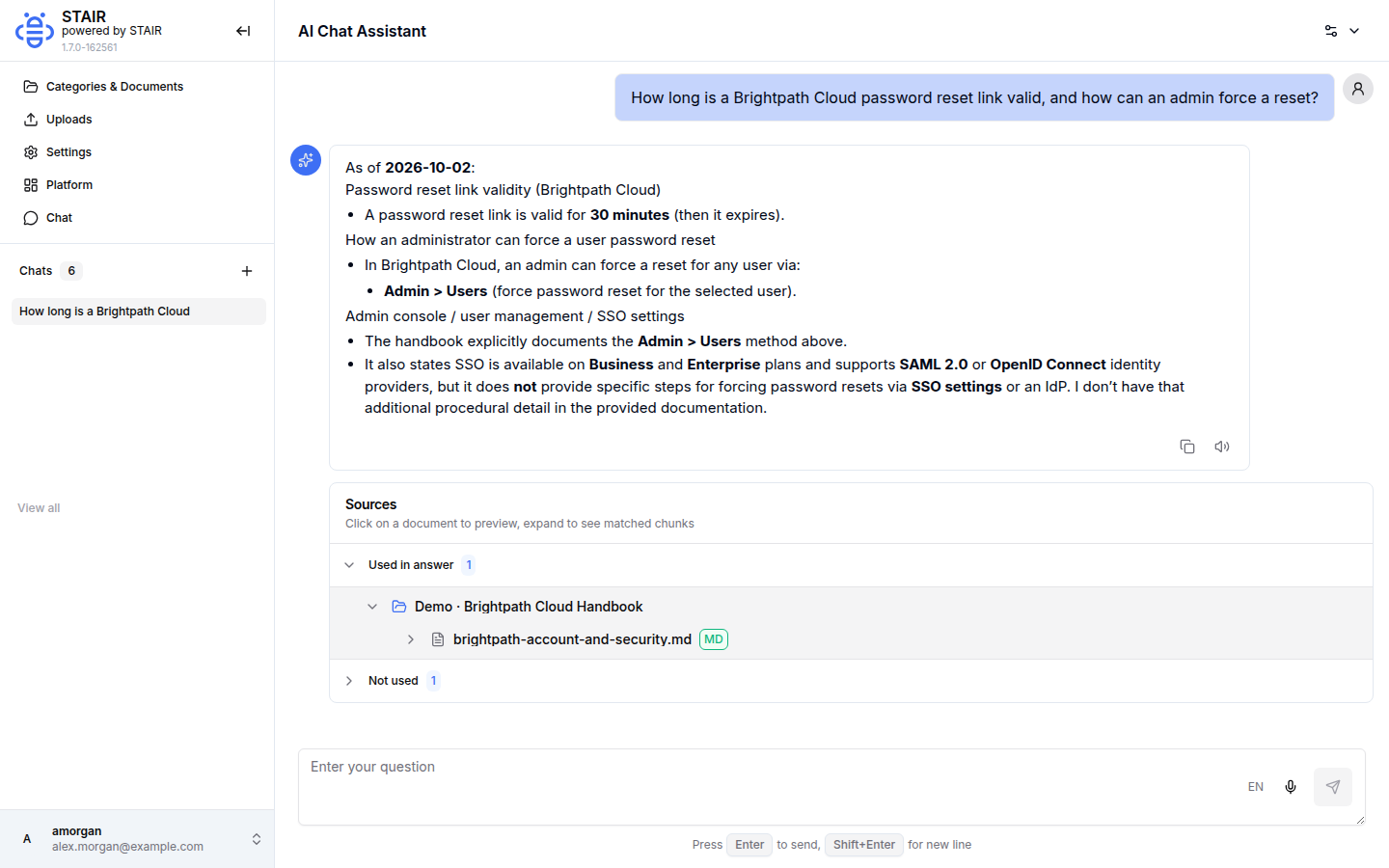Preview brightpath-account-and-security.md document

[572, 639]
